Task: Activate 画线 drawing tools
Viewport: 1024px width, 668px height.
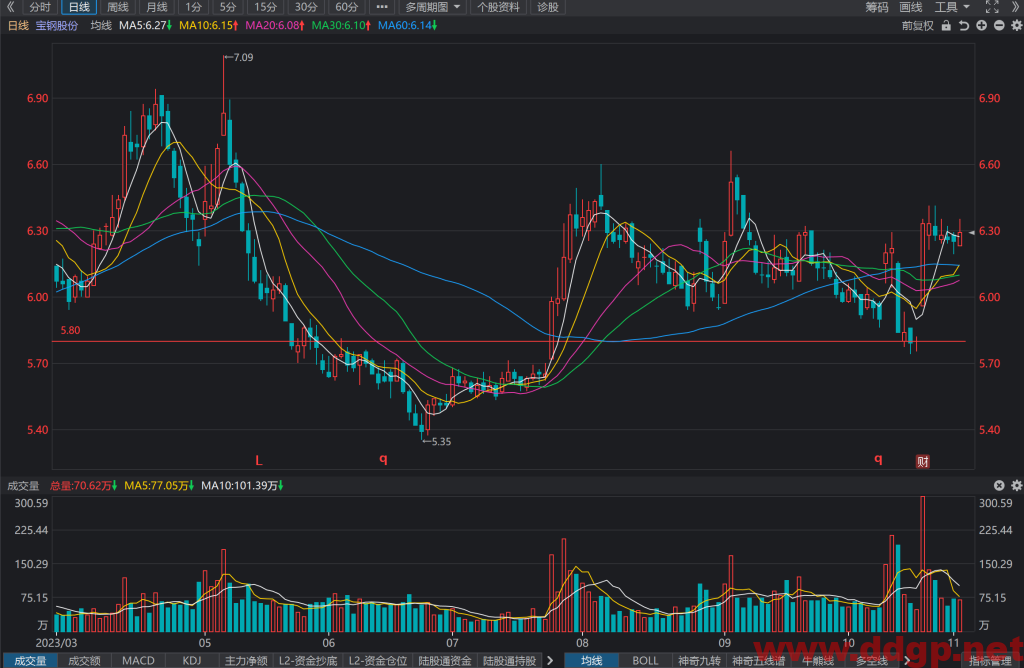Action: [910, 7]
